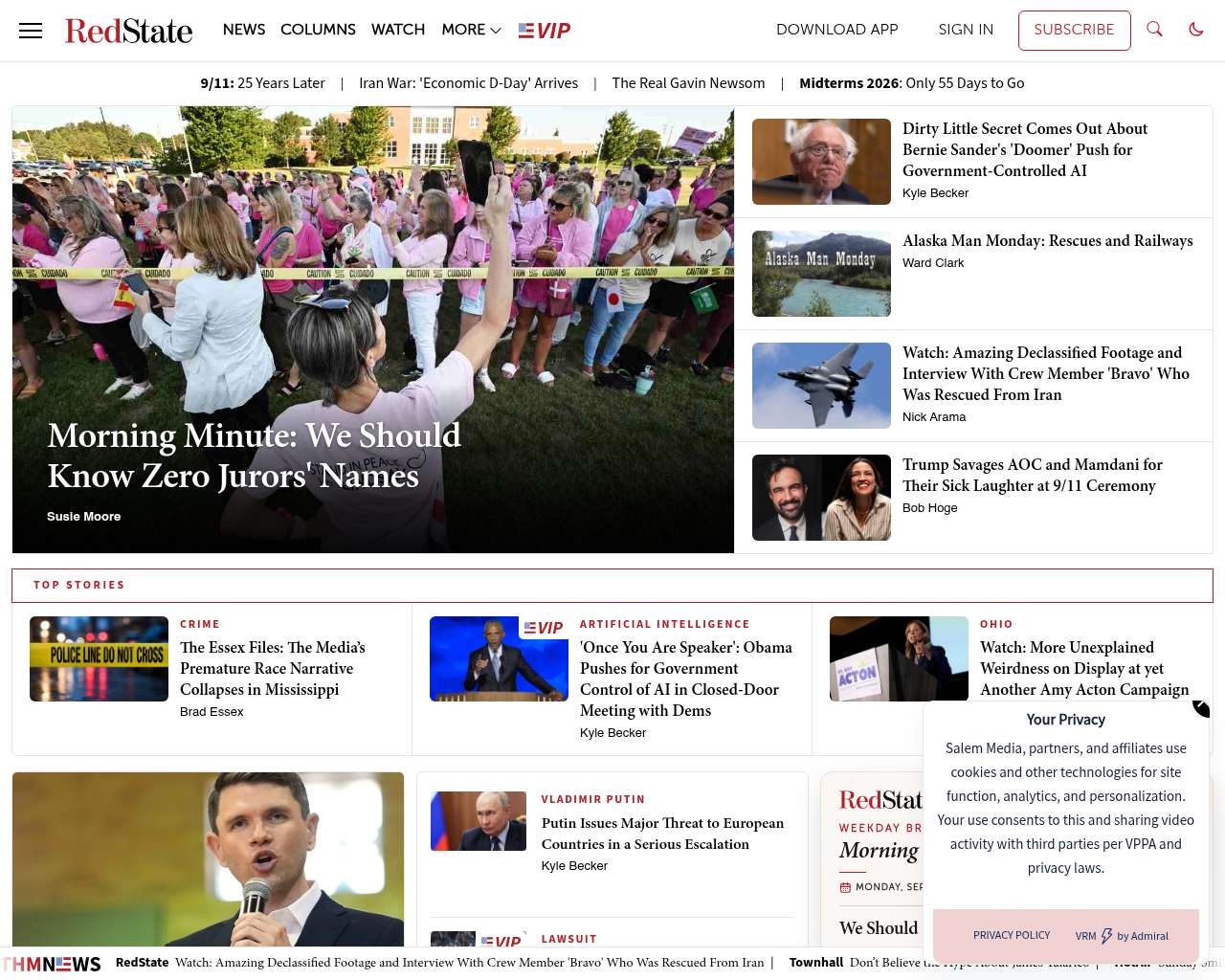Open VIP-badged Obama article thumbnail
The width and height of the screenshot is (1225, 980).
pyautogui.click(x=499, y=658)
